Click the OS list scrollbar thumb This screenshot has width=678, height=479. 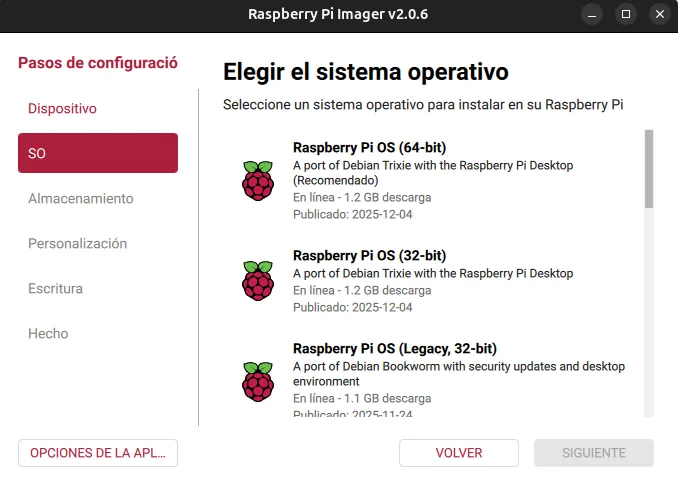point(649,169)
